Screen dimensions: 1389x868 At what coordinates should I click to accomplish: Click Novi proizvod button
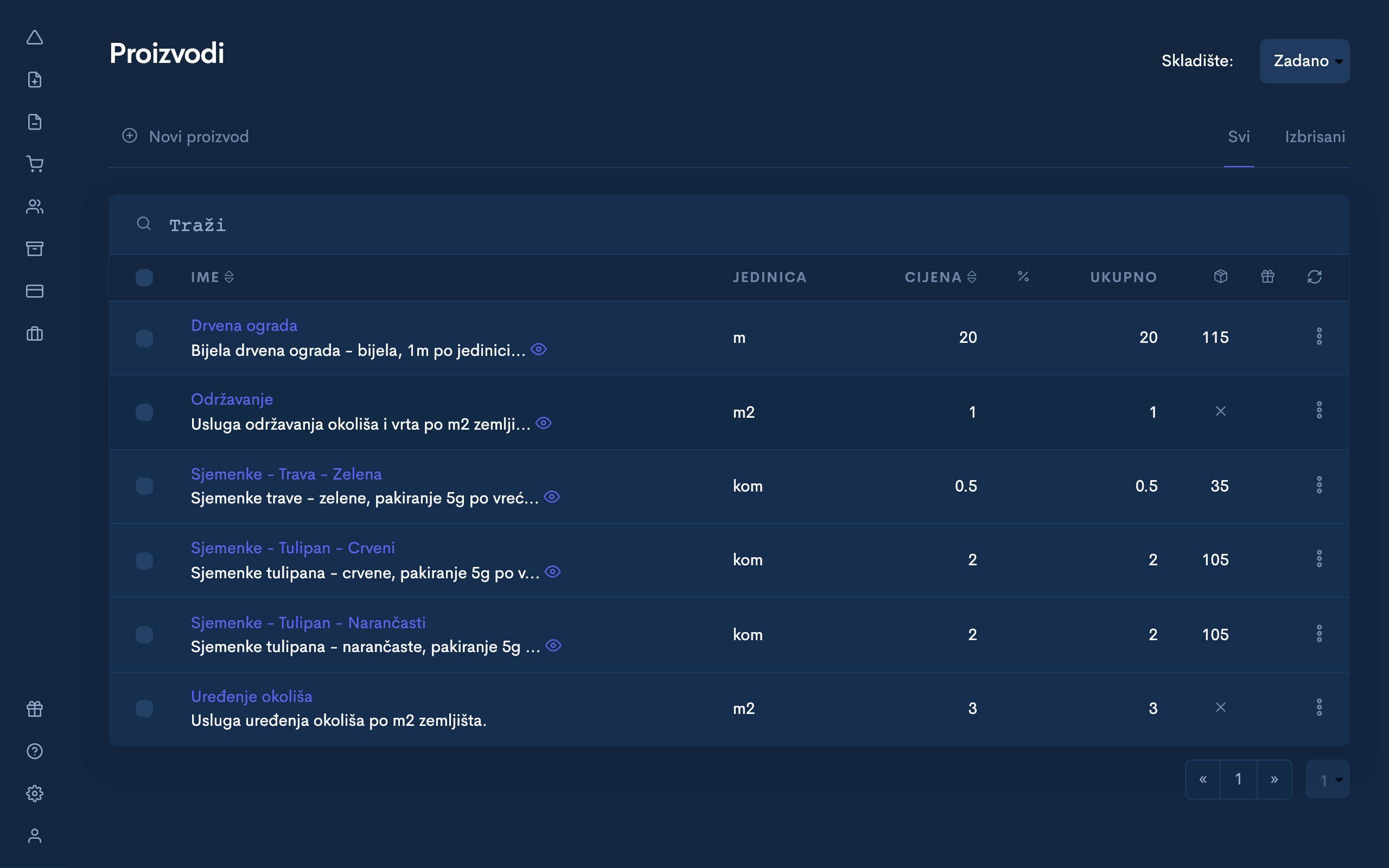[x=186, y=137]
